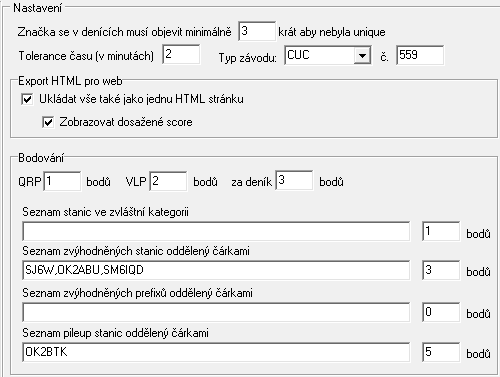
Task: Click the 'QRP' label
Action: coord(30,182)
